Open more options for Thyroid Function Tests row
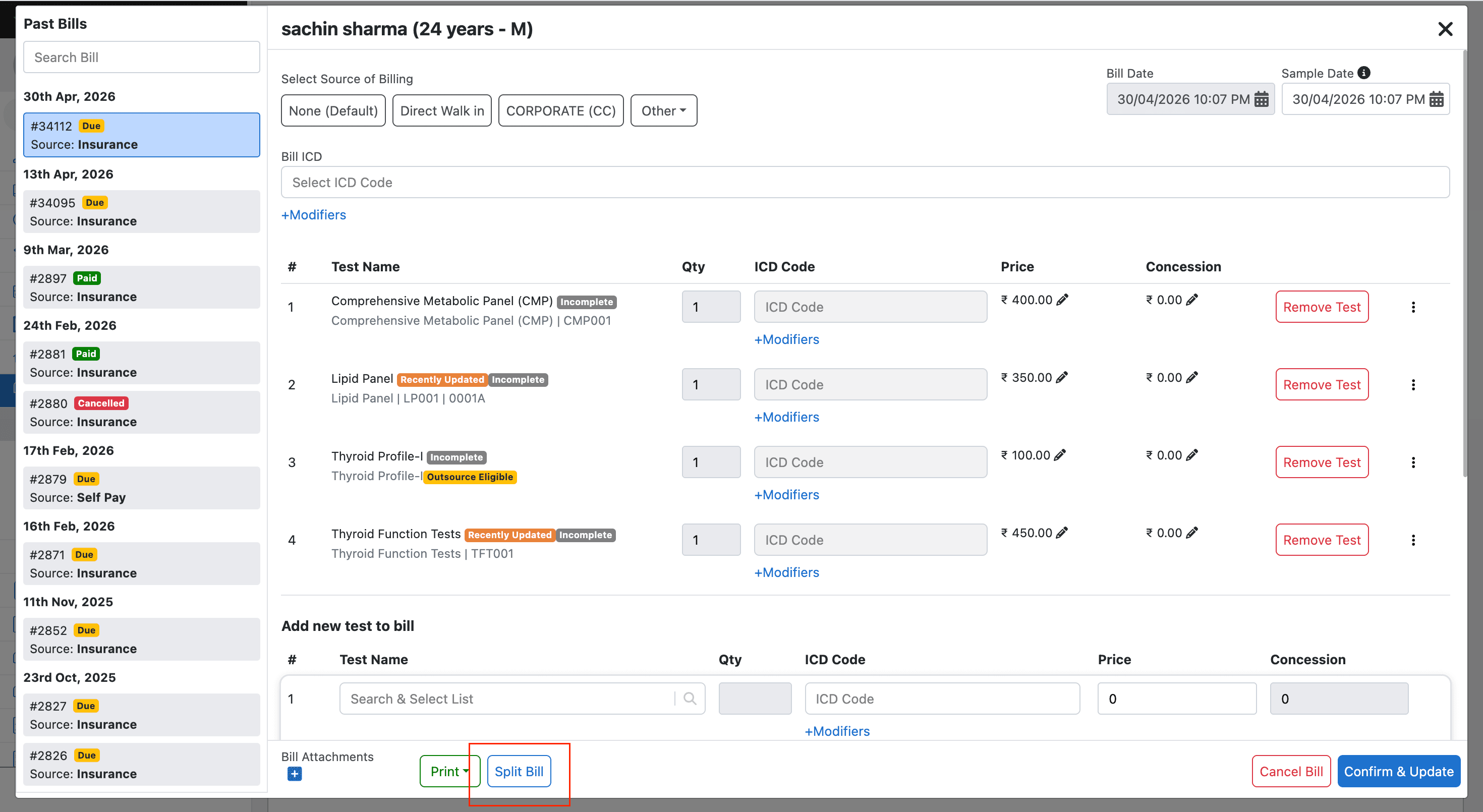1483x812 pixels. pos(1413,540)
